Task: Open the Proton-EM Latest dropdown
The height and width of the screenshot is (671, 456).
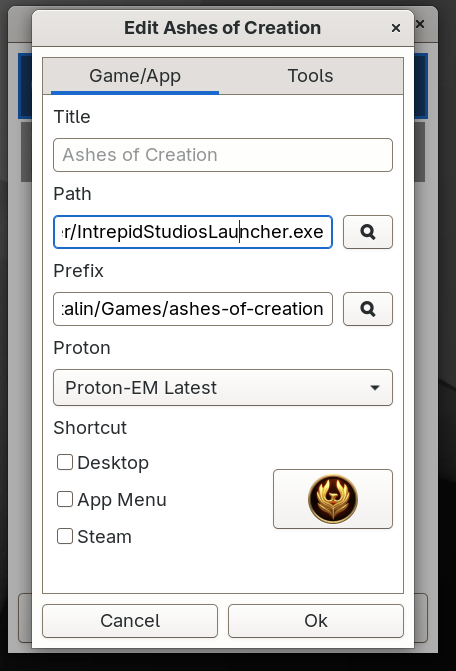Action: (223, 388)
